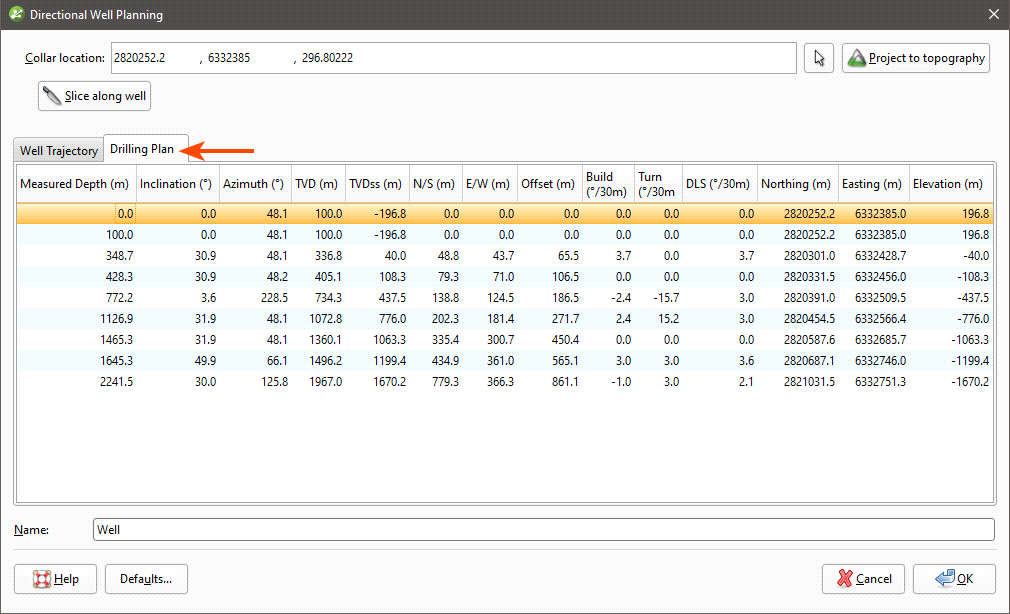Click the DLS column header

[x=717, y=184]
